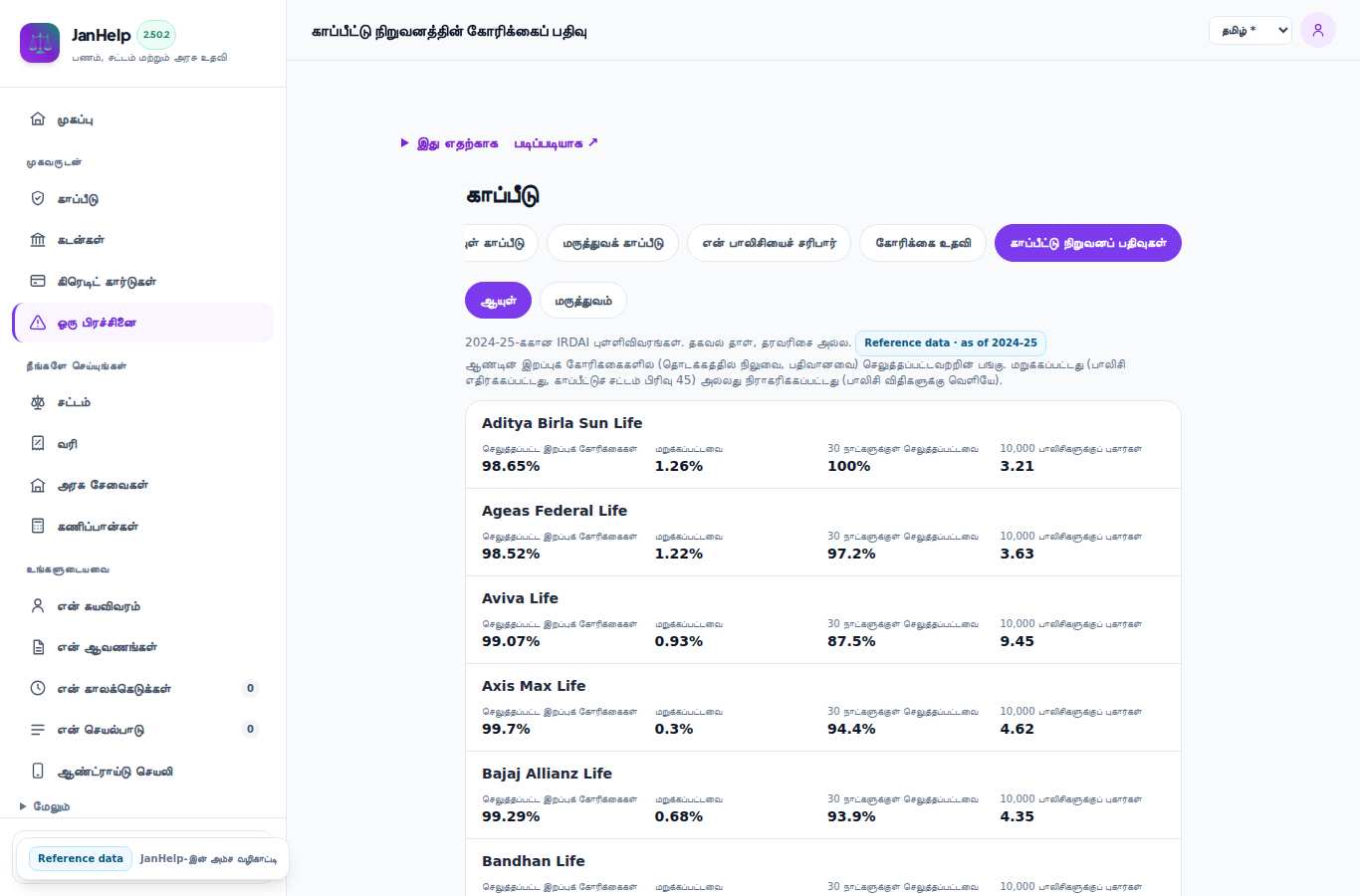Open என் காலக்கெடுக்கள் clock icon
This screenshot has height=896, width=1360.
point(38,688)
